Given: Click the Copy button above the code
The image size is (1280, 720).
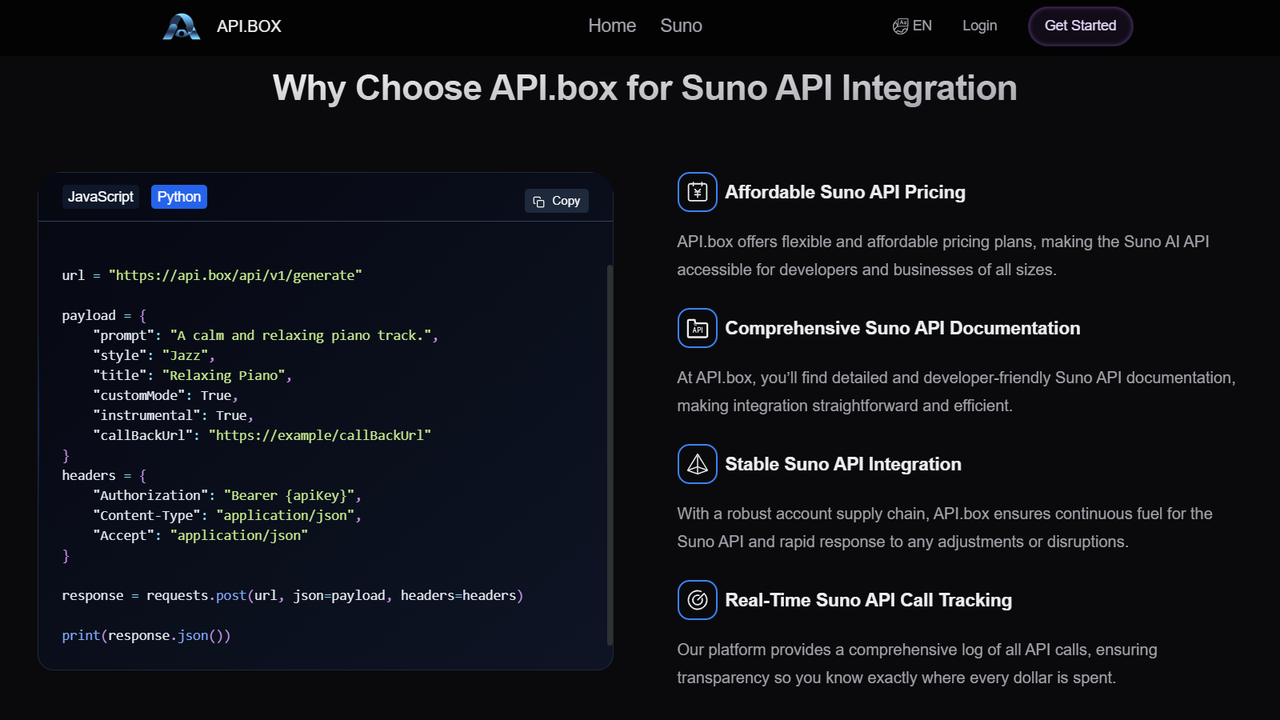Looking at the screenshot, I should 556,200.
